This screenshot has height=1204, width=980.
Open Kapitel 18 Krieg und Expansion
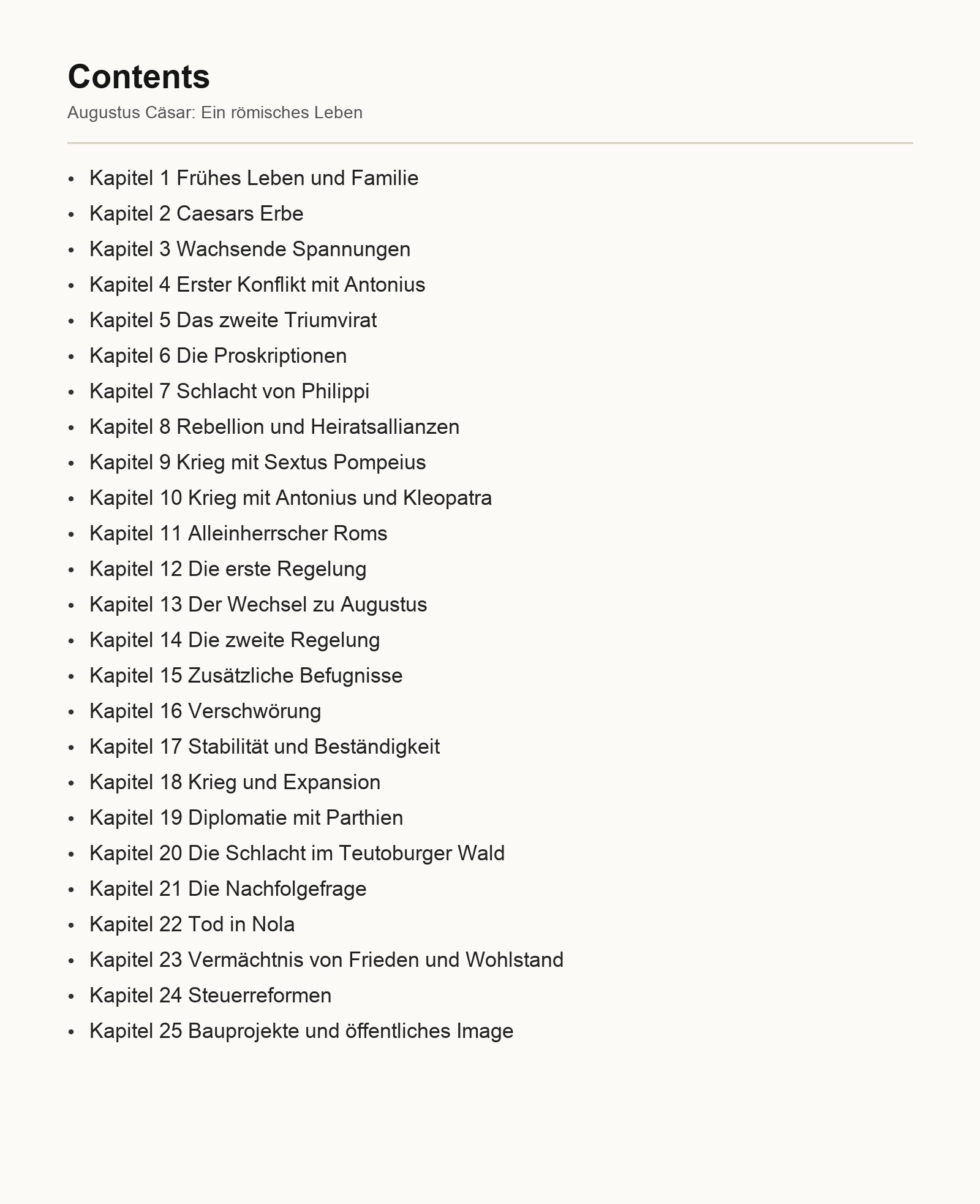pyautogui.click(x=235, y=782)
